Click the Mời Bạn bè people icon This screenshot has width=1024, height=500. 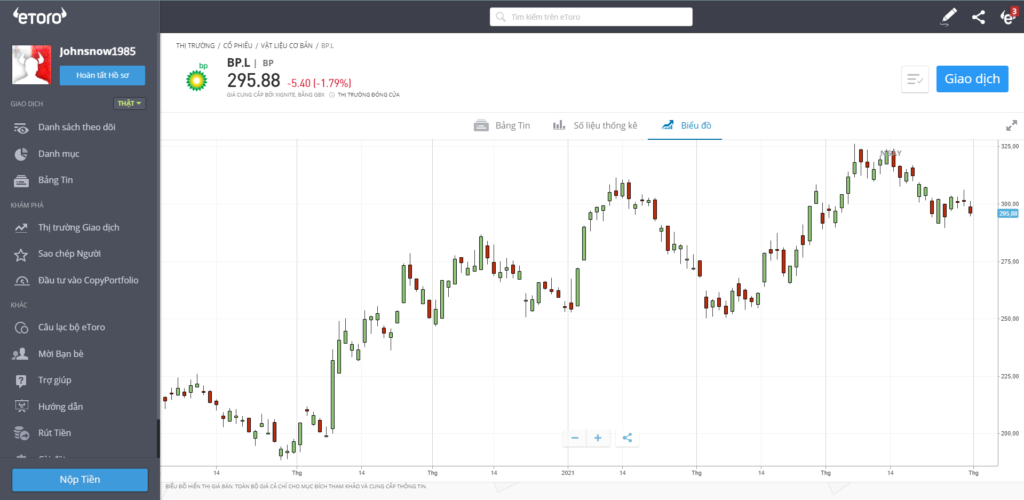(x=21, y=354)
